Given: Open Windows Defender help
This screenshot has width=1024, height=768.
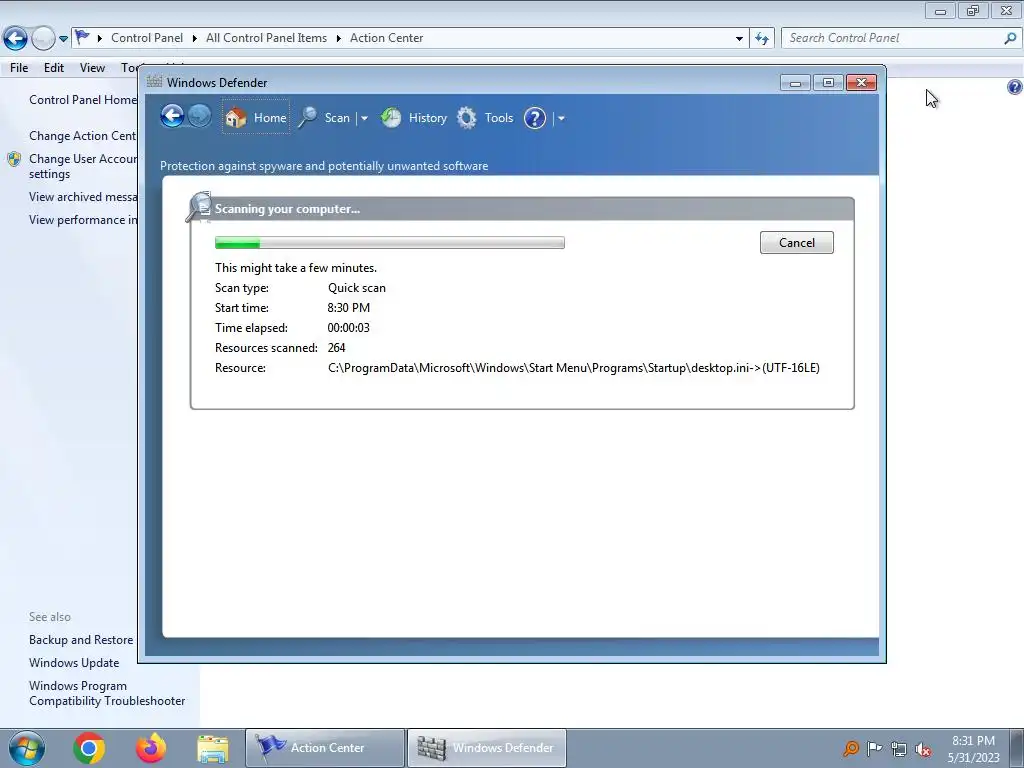Looking at the screenshot, I should [x=535, y=118].
